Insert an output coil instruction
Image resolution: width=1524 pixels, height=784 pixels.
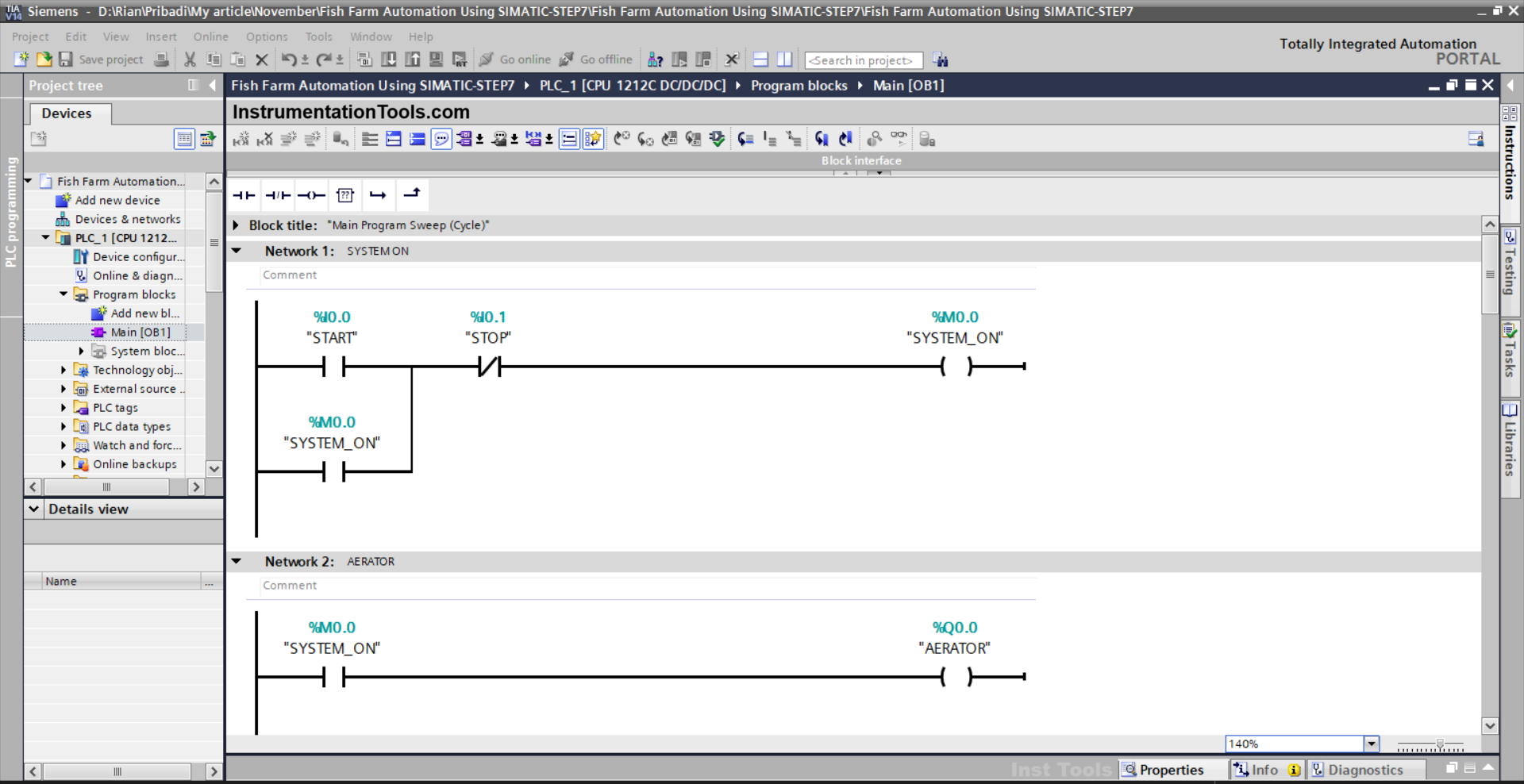pos(311,195)
